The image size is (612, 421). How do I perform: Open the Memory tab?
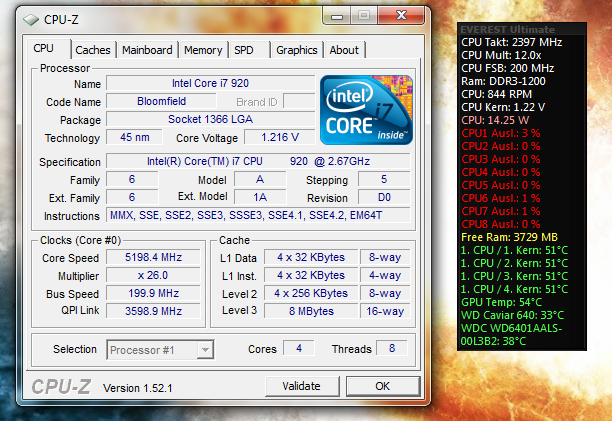tap(203, 50)
